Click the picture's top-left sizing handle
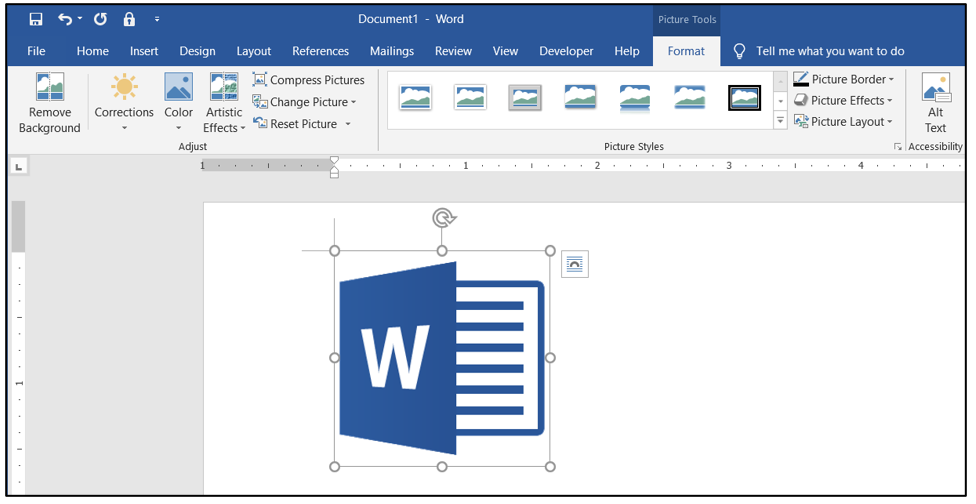Image resolution: width=976 pixels, height=504 pixels. point(334,251)
